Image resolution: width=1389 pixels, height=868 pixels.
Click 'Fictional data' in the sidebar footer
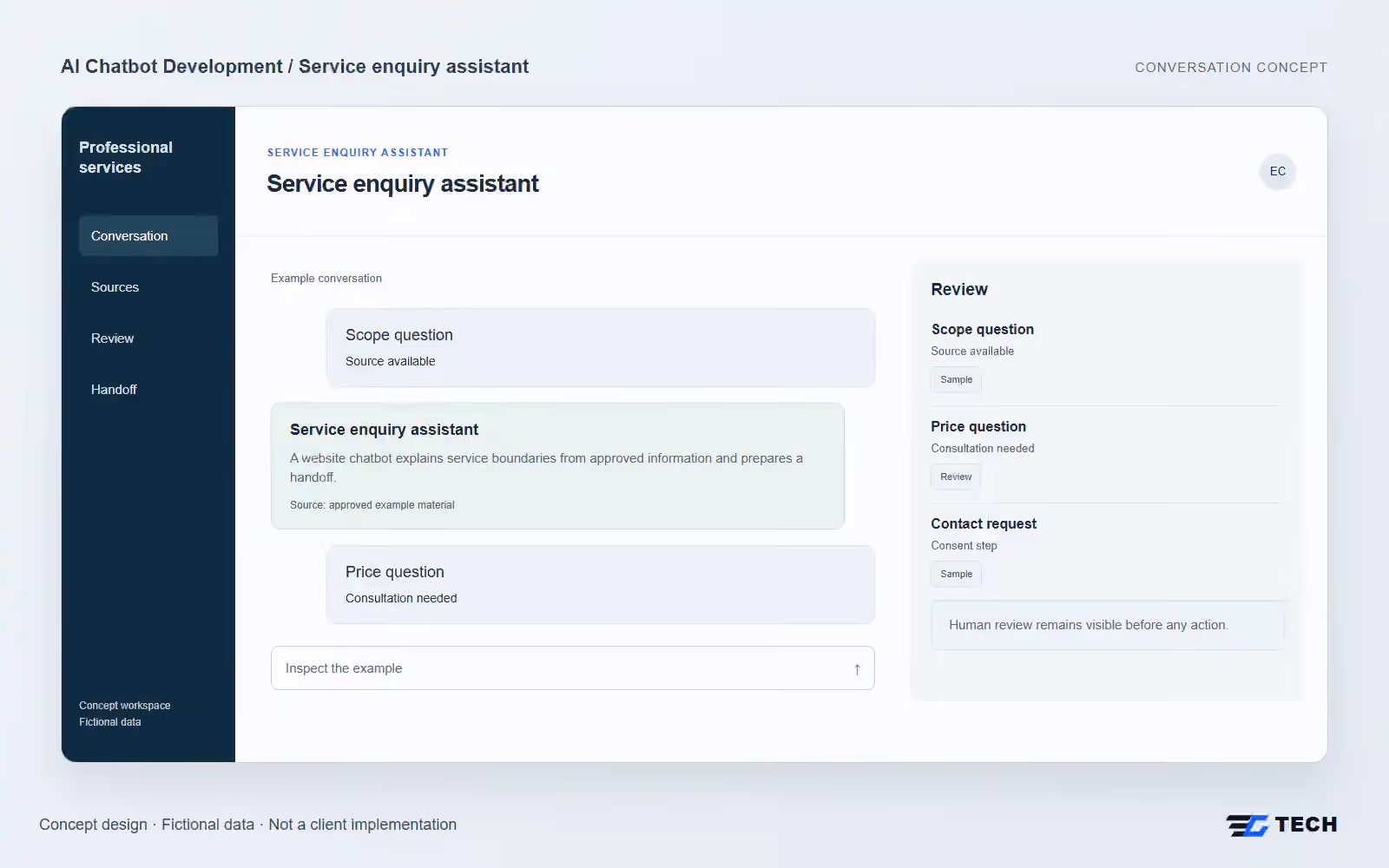110,722
